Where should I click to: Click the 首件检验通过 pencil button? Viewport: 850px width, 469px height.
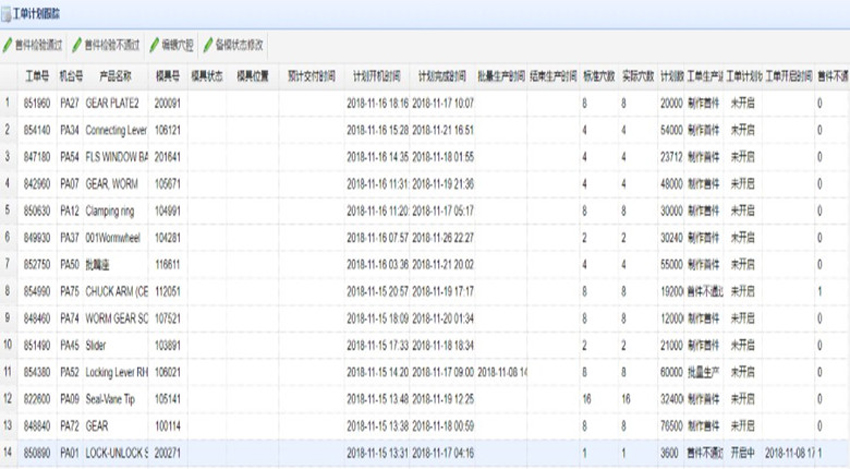[33, 45]
